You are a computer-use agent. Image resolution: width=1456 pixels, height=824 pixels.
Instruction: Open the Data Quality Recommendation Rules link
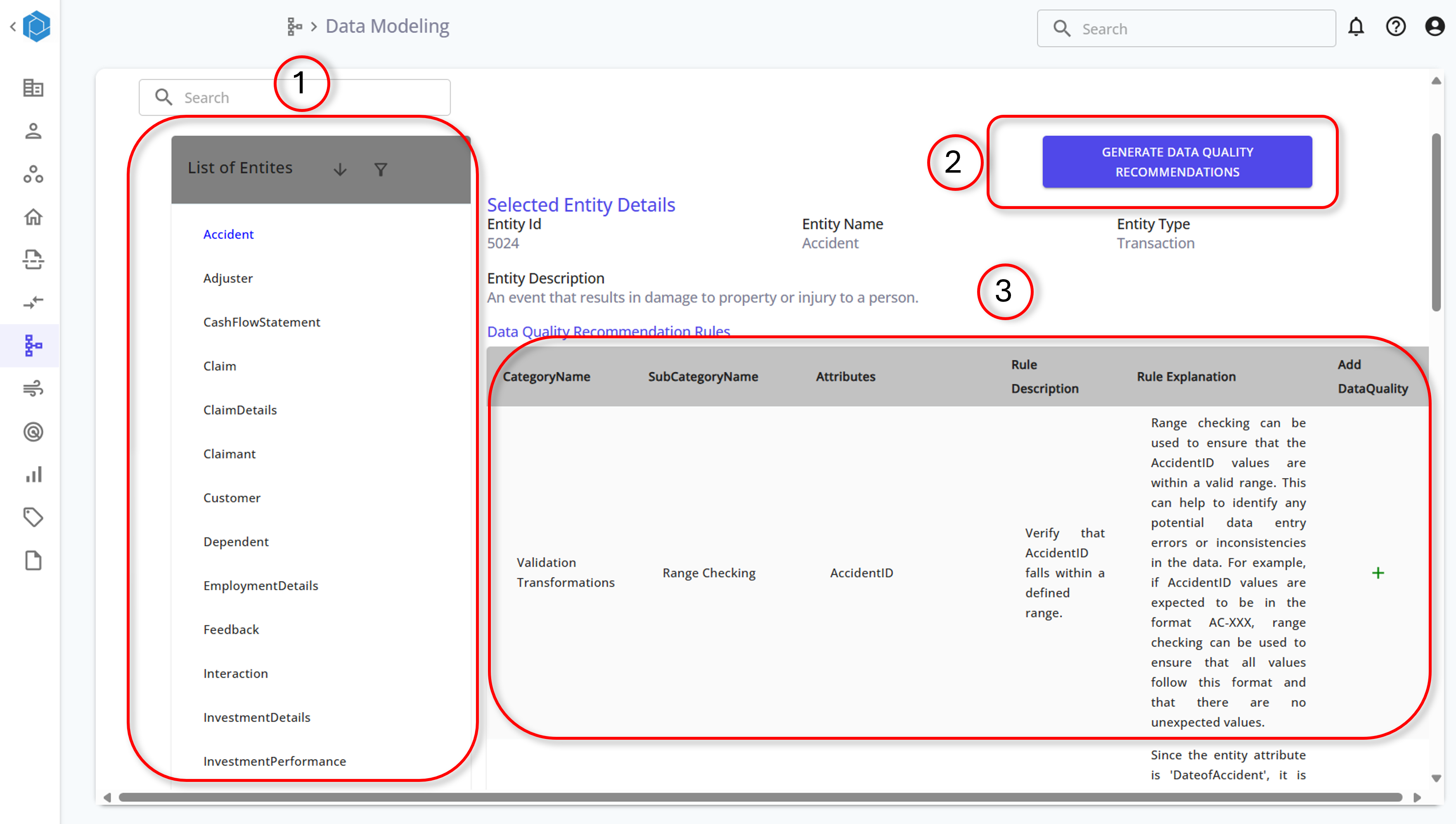608,331
